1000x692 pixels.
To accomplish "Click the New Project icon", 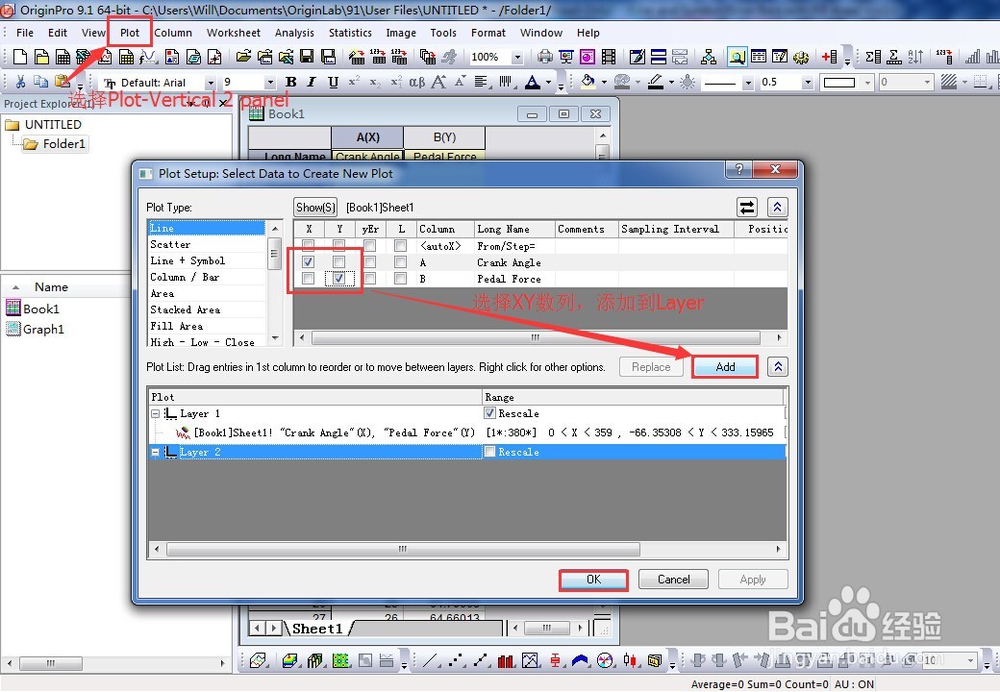I will pyautogui.click(x=20, y=57).
